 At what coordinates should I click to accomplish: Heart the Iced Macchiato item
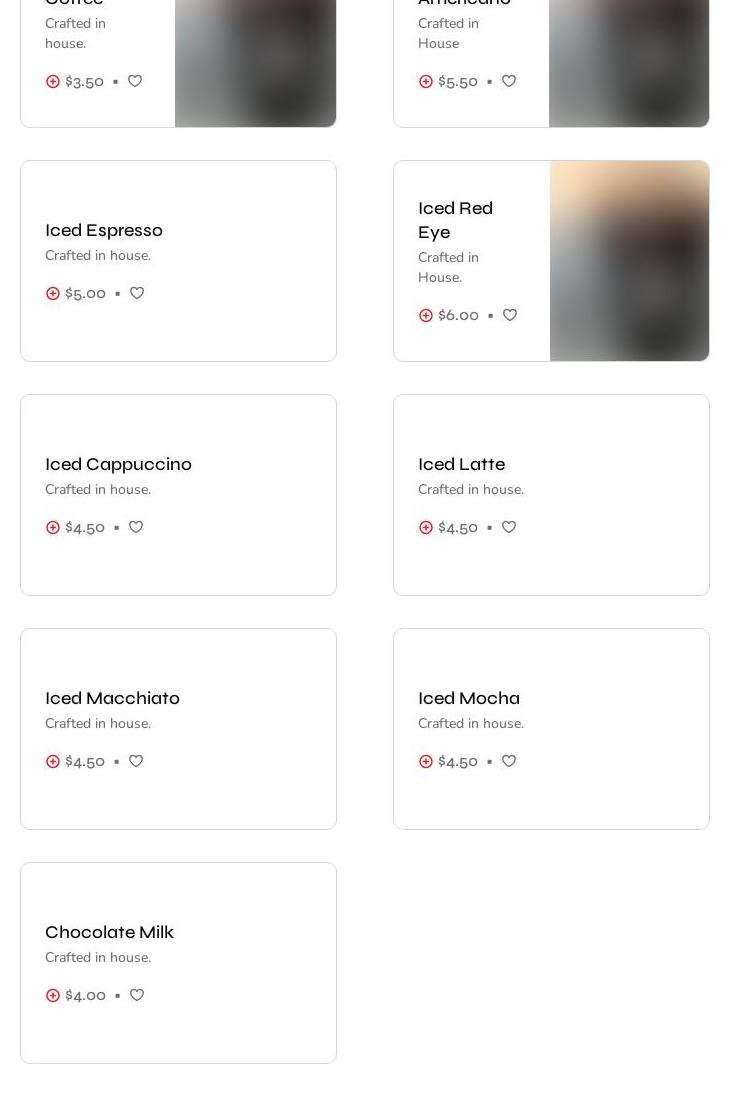tap(136, 761)
